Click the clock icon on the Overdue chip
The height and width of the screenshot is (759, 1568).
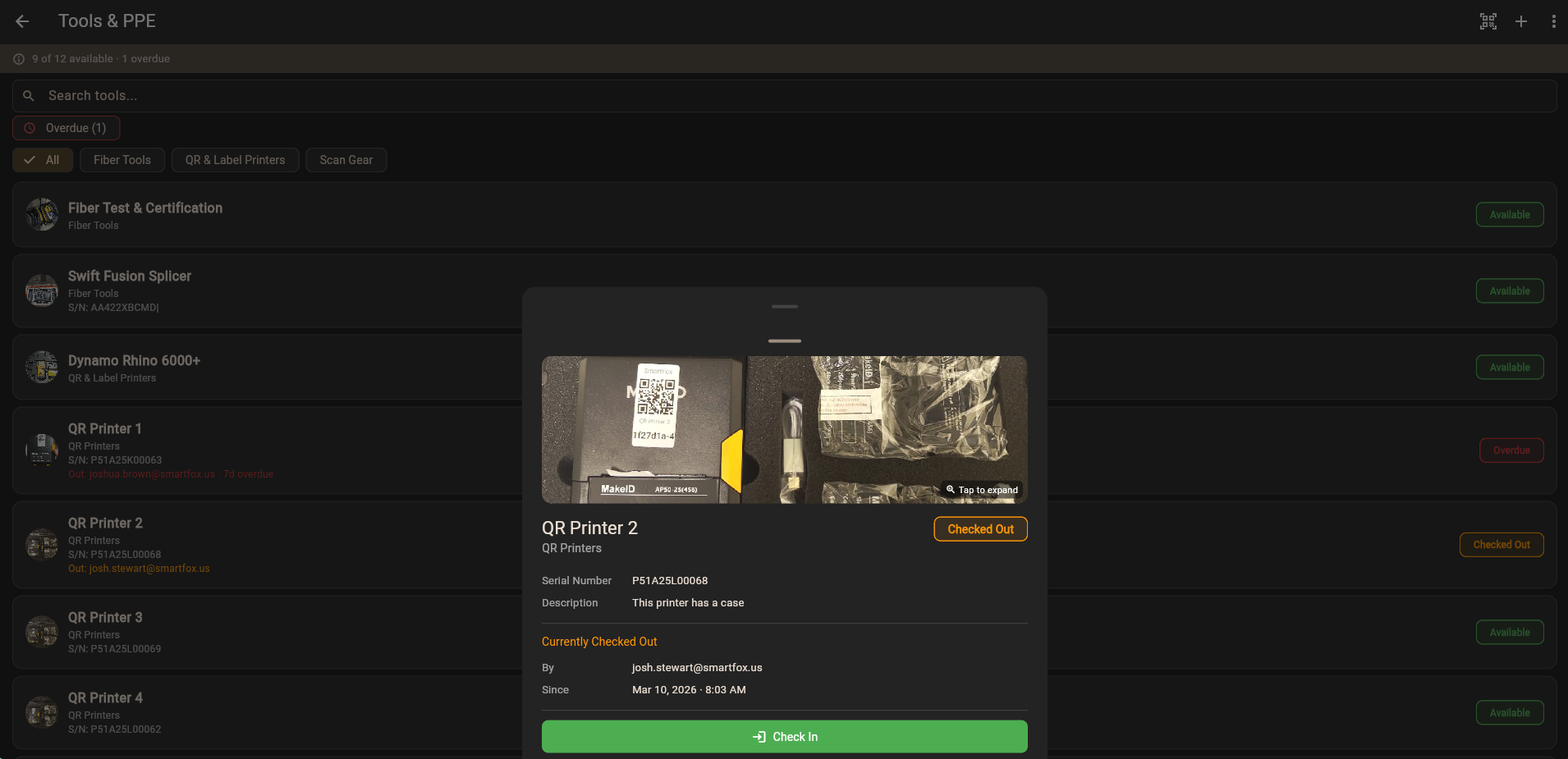point(30,128)
